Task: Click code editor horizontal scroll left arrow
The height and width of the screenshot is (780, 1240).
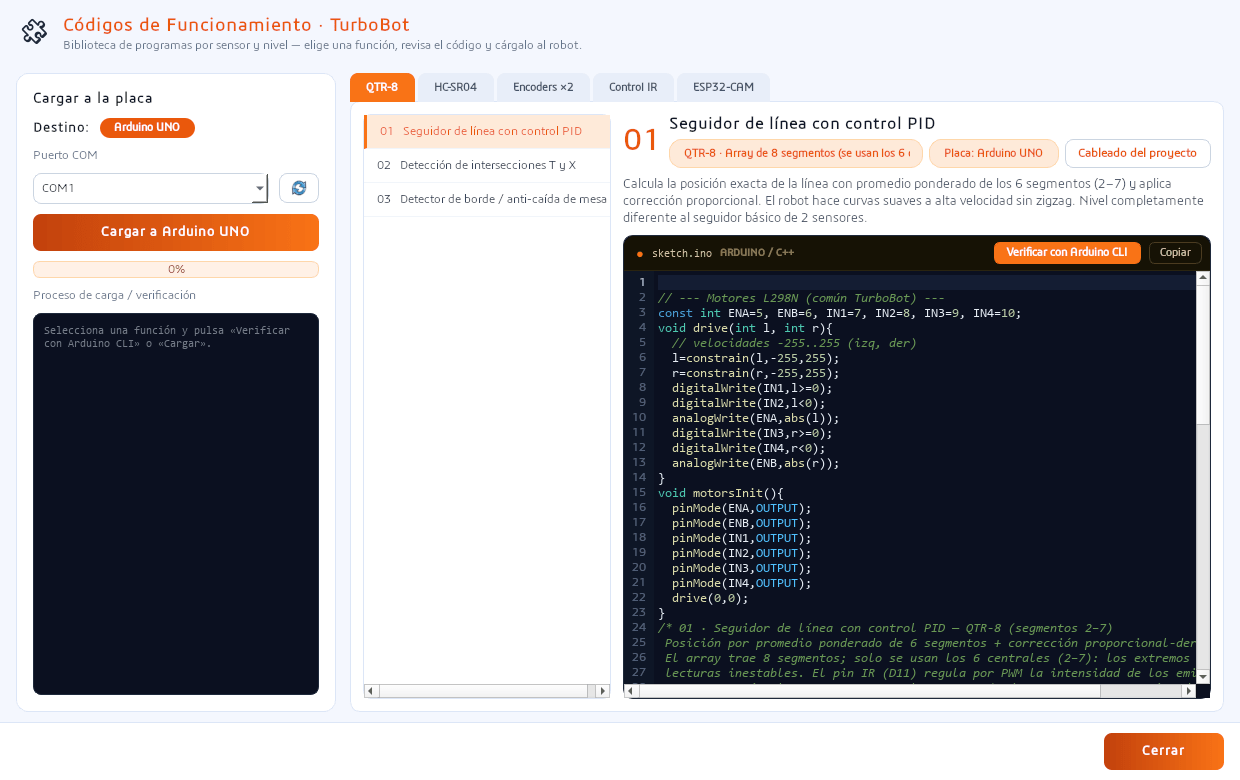Action: [631, 691]
